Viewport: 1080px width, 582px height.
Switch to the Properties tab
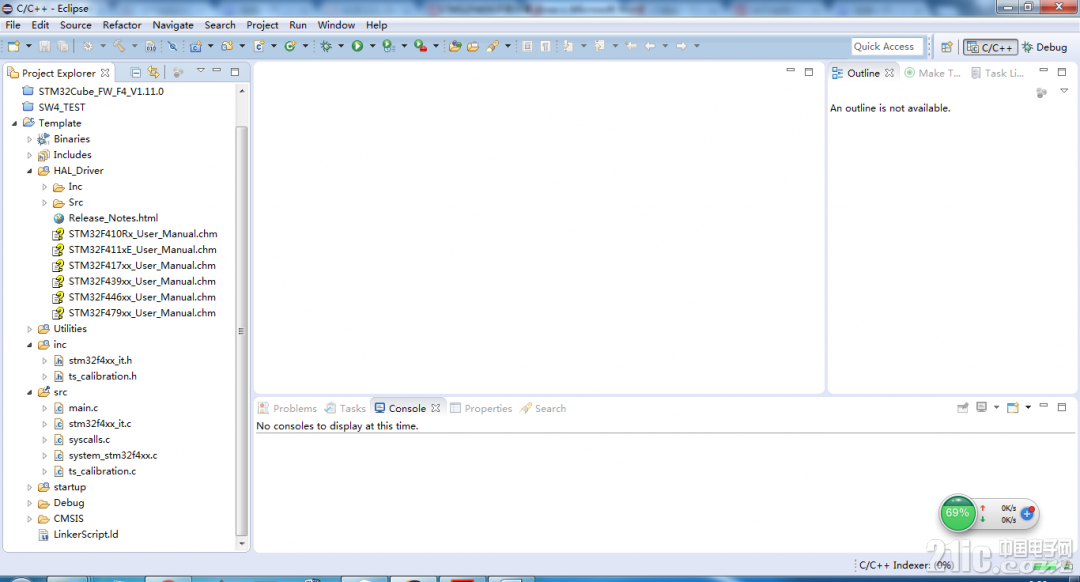[x=481, y=408]
